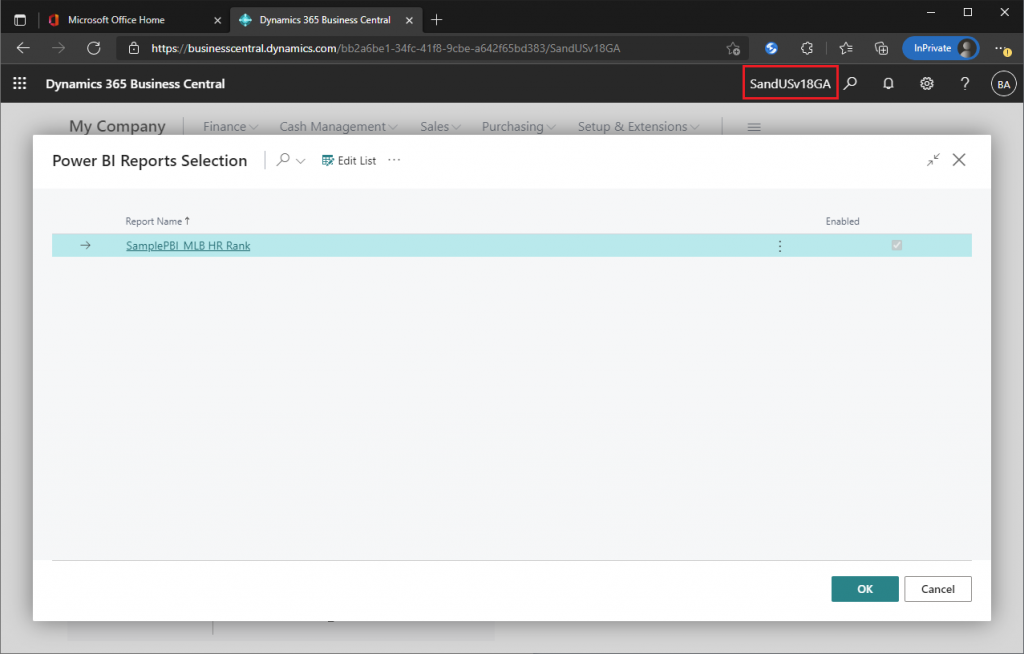Toggle the Enabled checkbox for SamplePBI_MLB HR Rank
The width and height of the screenshot is (1024, 654).
[897, 245]
